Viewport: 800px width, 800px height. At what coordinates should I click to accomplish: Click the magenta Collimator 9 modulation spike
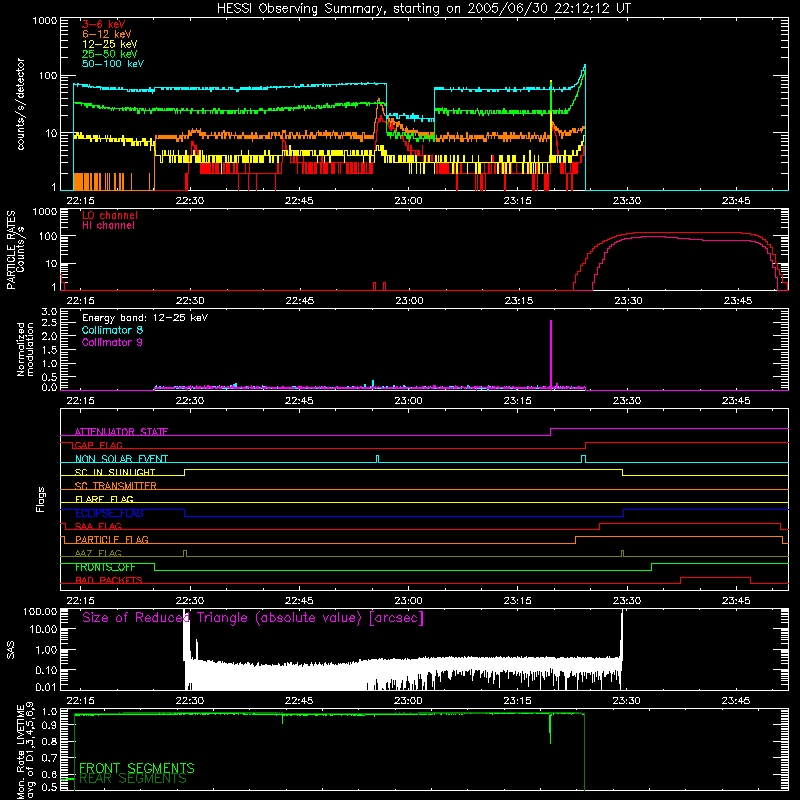(551, 353)
